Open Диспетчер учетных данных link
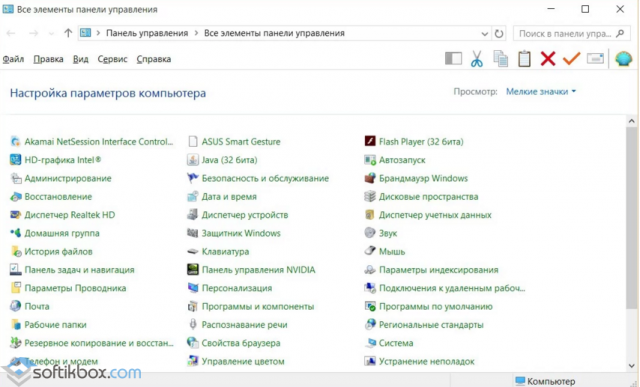Viewport: 640px width, 387px height. click(x=435, y=214)
